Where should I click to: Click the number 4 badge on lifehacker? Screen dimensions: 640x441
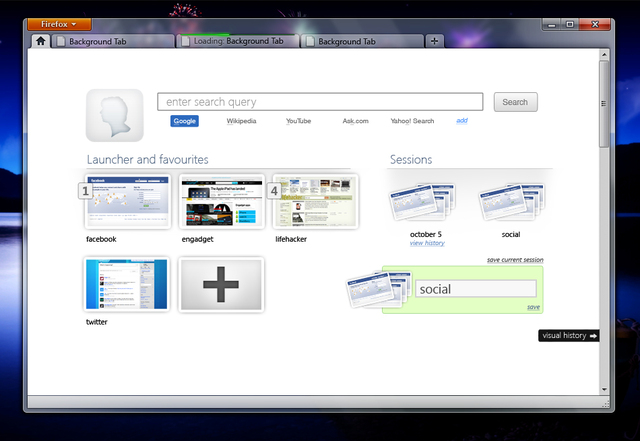point(274,191)
